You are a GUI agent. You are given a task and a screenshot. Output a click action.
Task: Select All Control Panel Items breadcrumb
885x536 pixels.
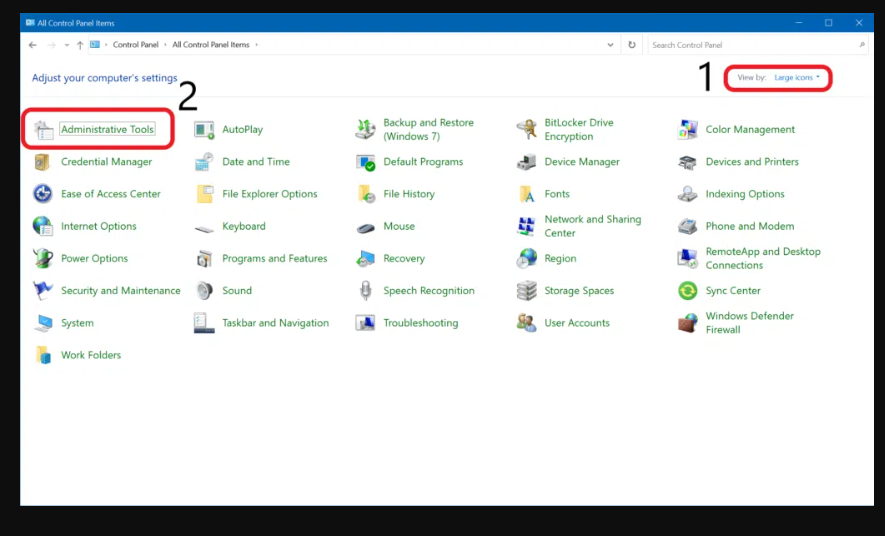212,45
